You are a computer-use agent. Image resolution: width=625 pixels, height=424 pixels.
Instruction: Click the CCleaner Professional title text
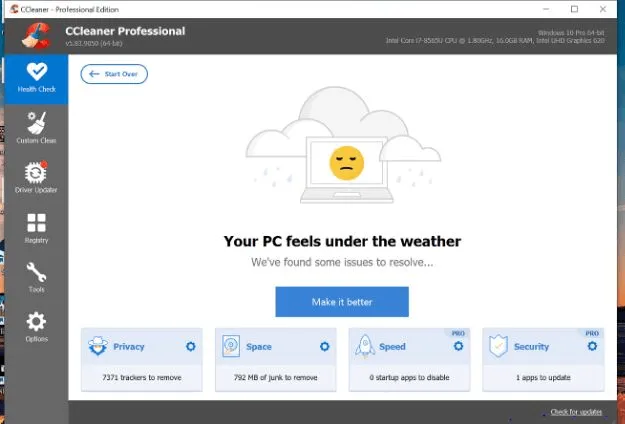coord(125,31)
